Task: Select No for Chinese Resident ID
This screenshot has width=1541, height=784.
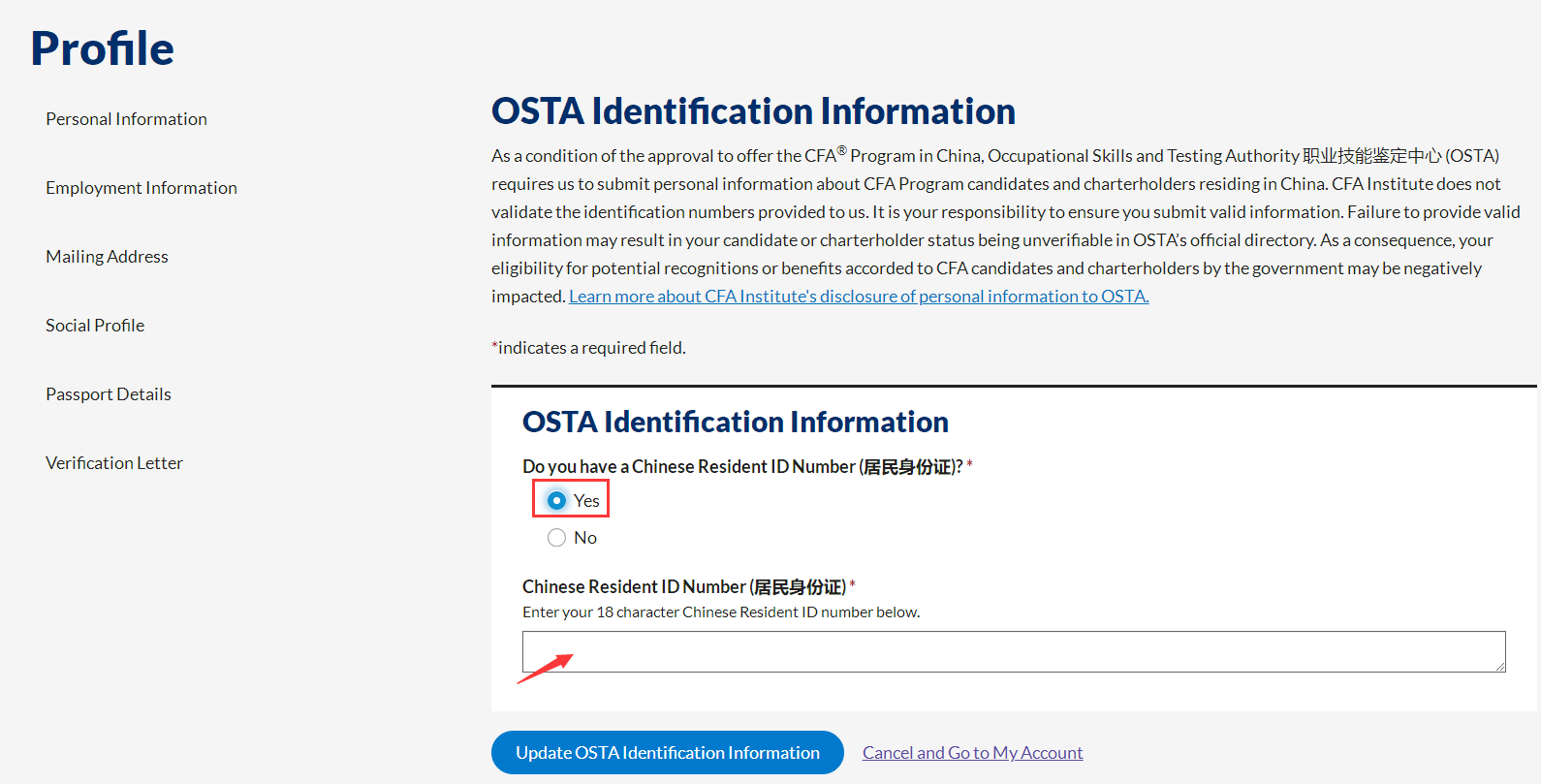Action: pyautogui.click(x=556, y=538)
